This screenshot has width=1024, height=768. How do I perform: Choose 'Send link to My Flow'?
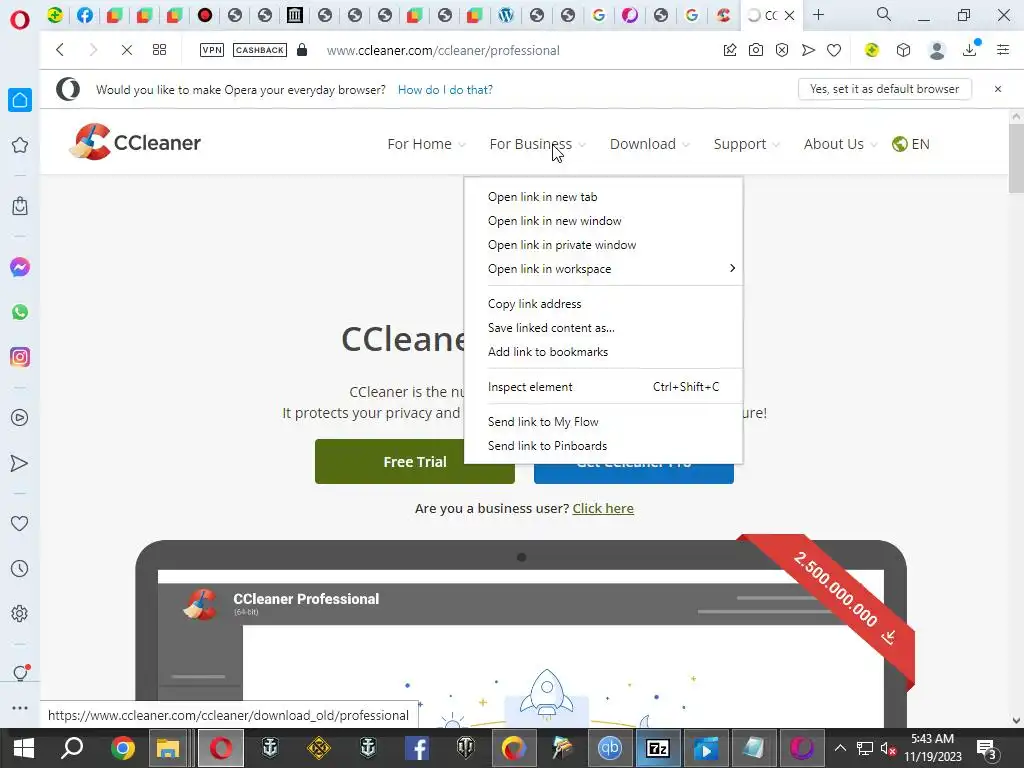click(603, 422)
